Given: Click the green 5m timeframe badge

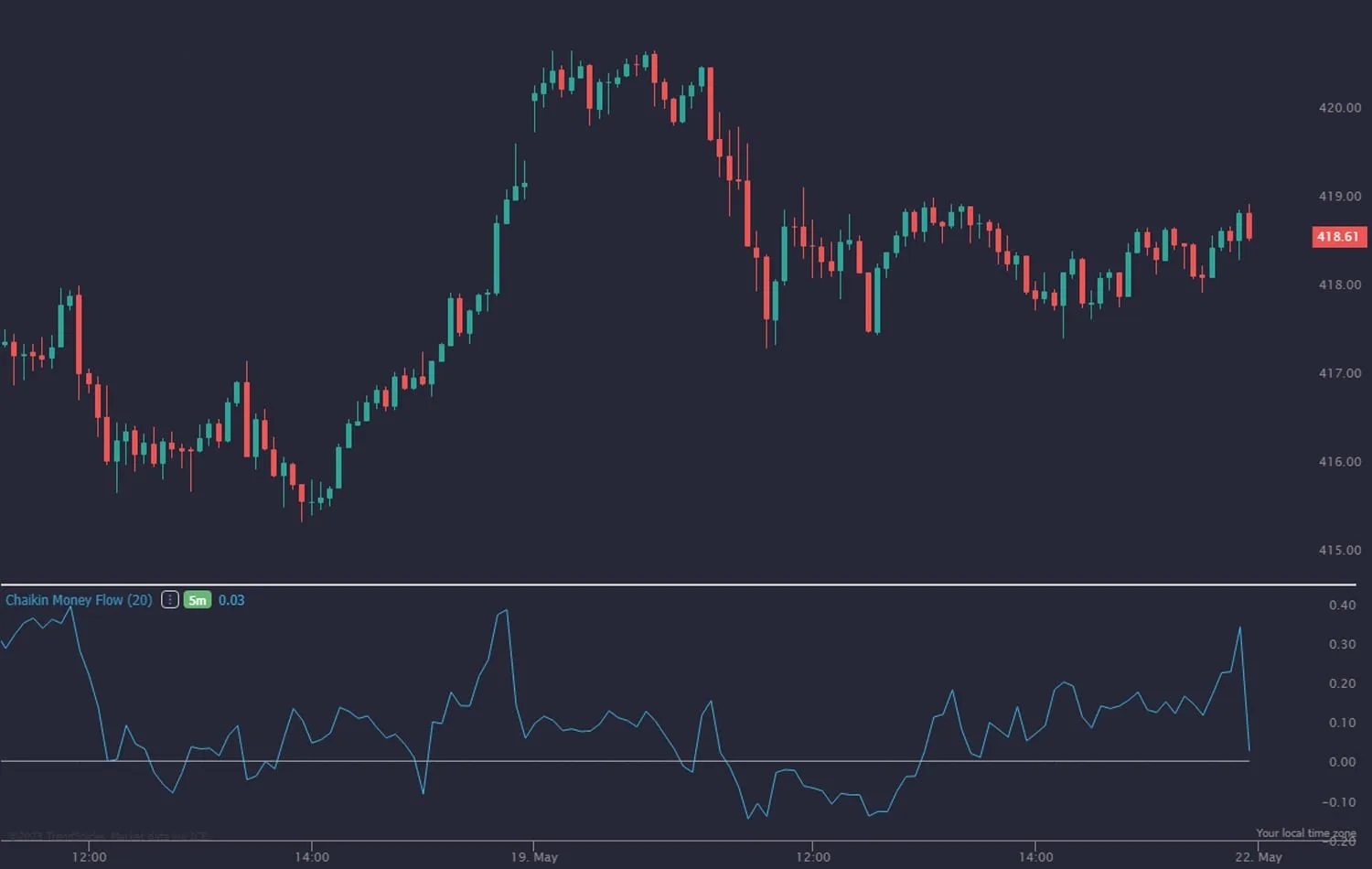Looking at the screenshot, I should [198, 600].
